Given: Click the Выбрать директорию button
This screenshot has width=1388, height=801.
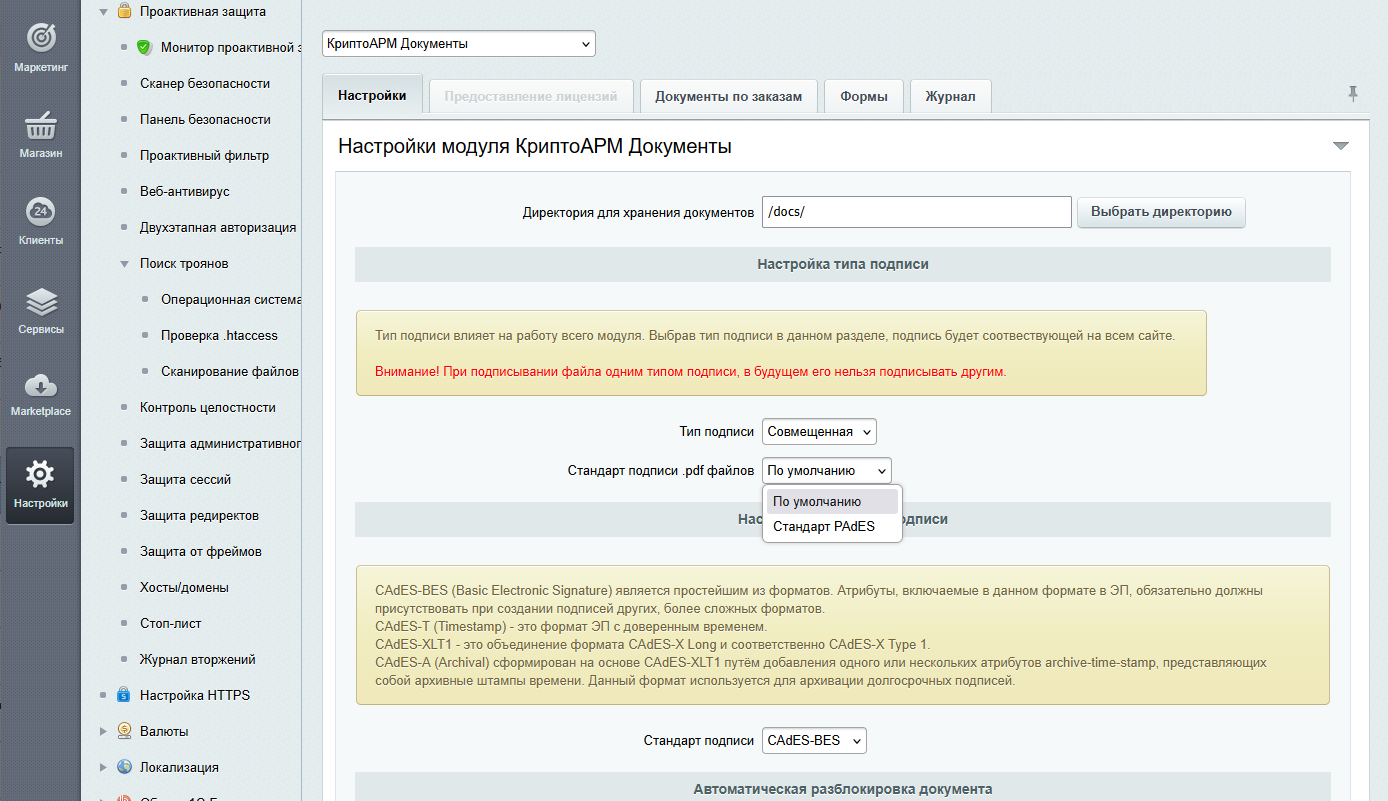Looking at the screenshot, I should [x=1160, y=212].
